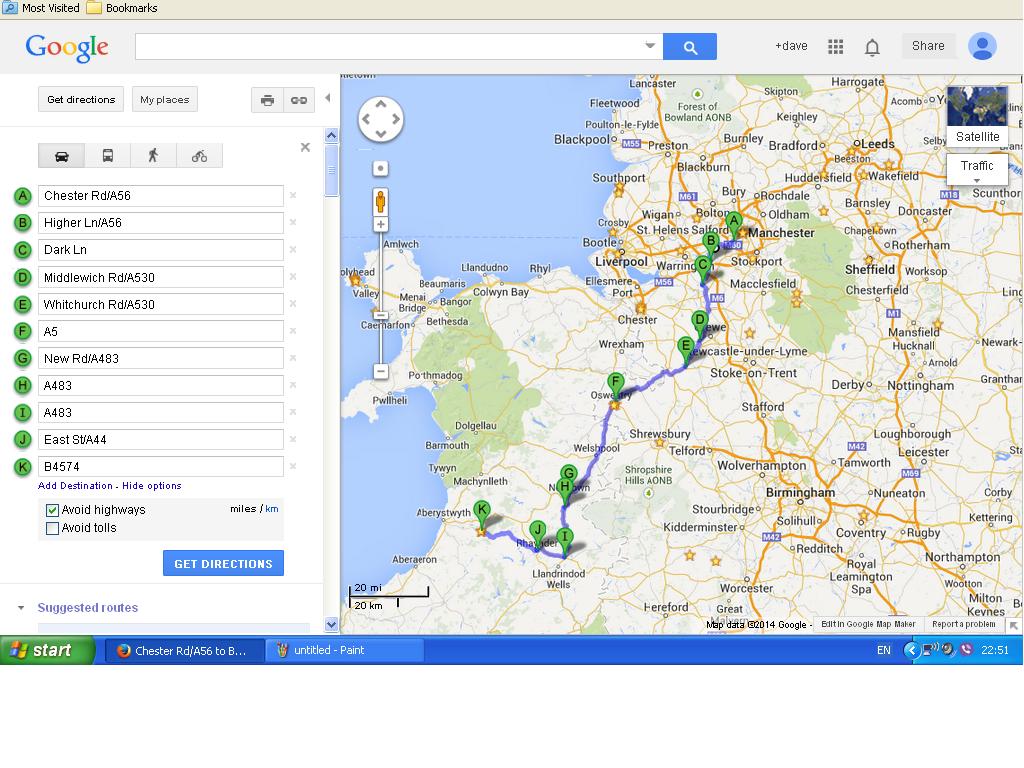This screenshot has height=768, width=1024.
Task: Open the Google apps grid
Action: point(835,46)
